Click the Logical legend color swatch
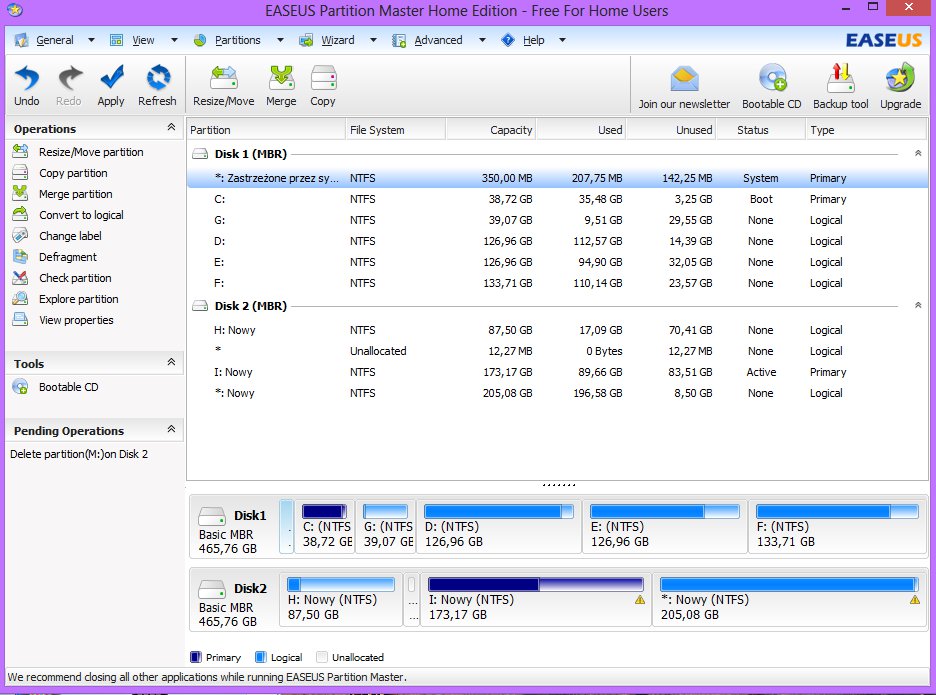Screen dimensions: 936x695 pos(260,657)
